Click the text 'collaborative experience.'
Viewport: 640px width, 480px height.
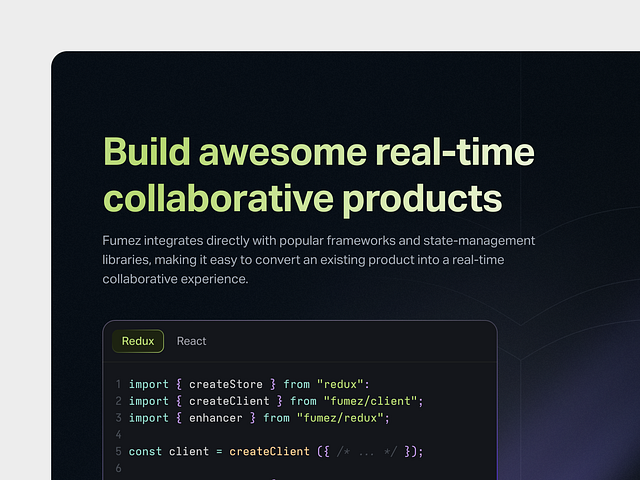click(175, 279)
